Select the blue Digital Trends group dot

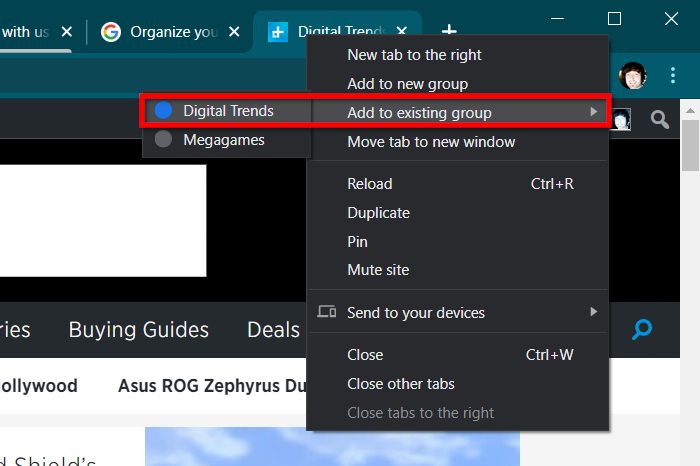163,110
